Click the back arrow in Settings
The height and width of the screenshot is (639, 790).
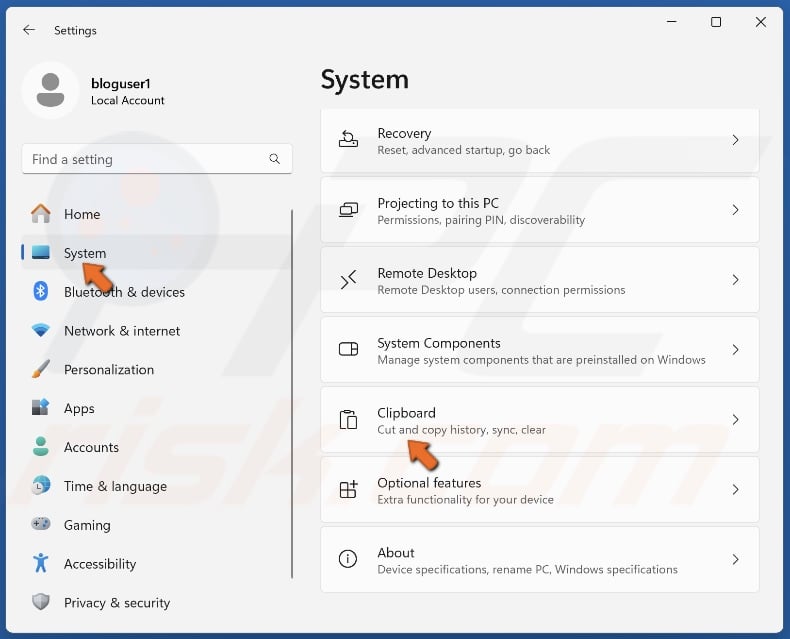tap(29, 30)
